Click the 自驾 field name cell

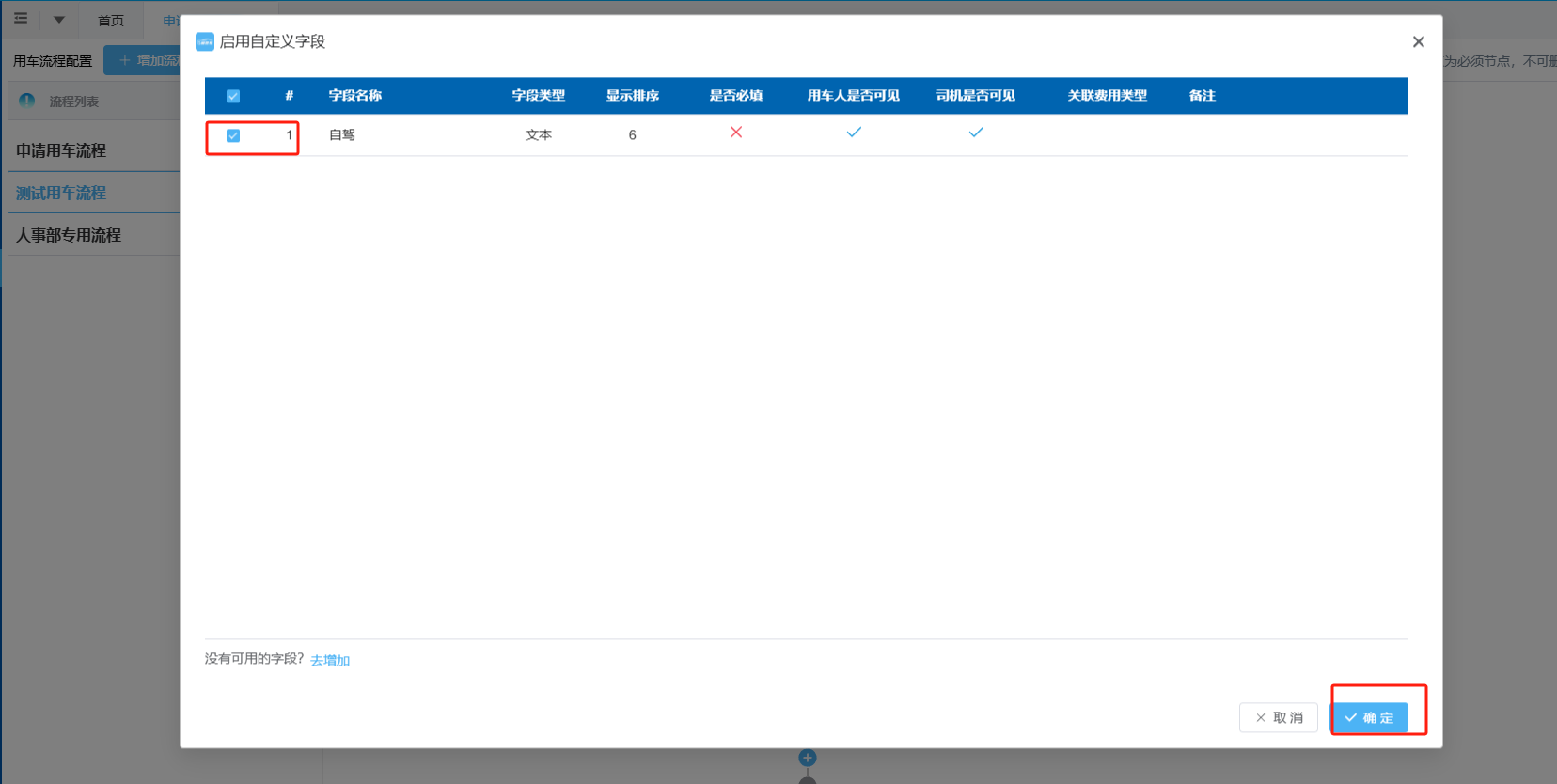coord(342,135)
